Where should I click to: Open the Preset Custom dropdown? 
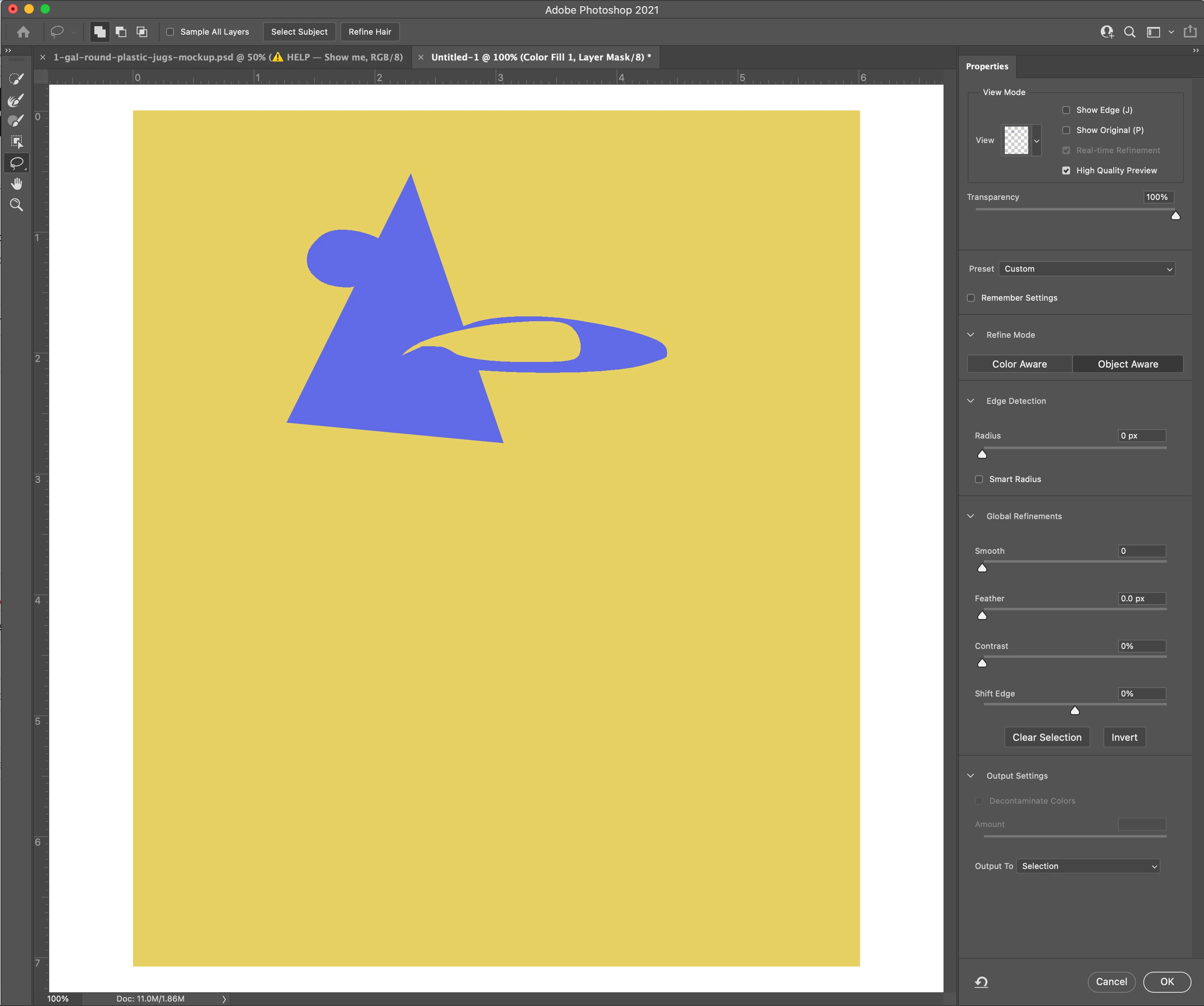(1087, 269)
